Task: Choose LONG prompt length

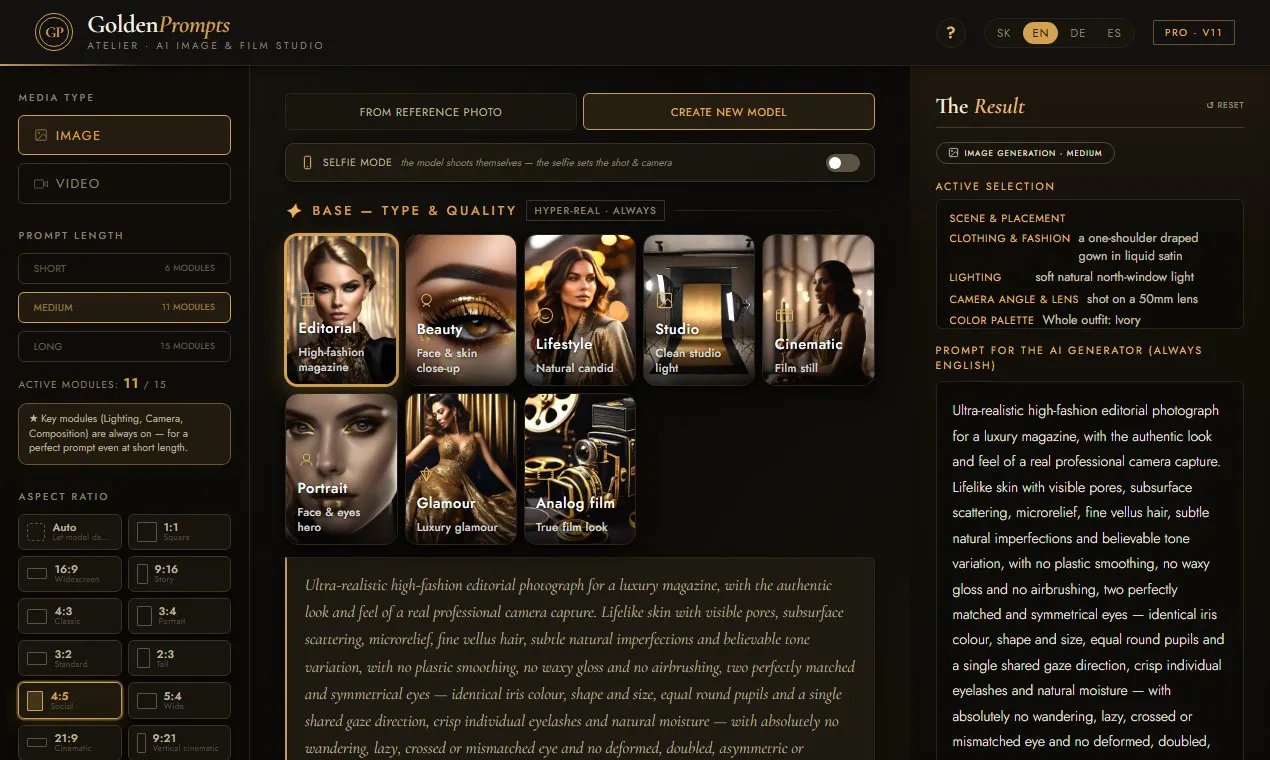Action: tap(124, 346)
